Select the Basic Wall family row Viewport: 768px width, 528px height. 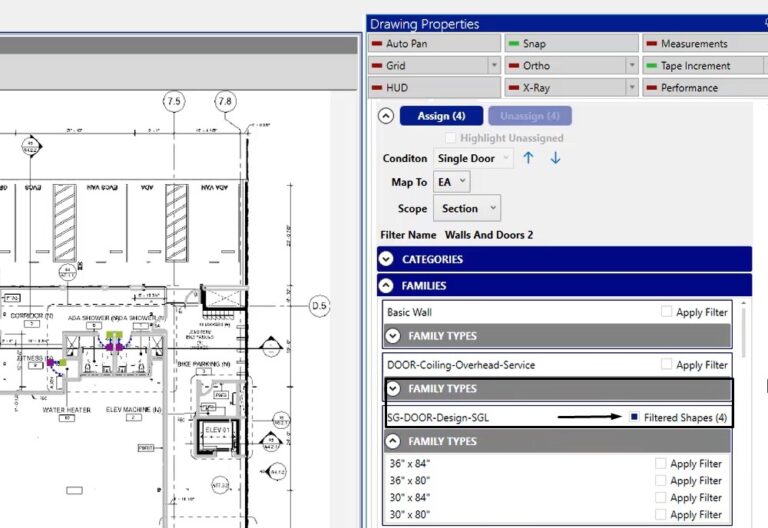[x=557, y=312]
